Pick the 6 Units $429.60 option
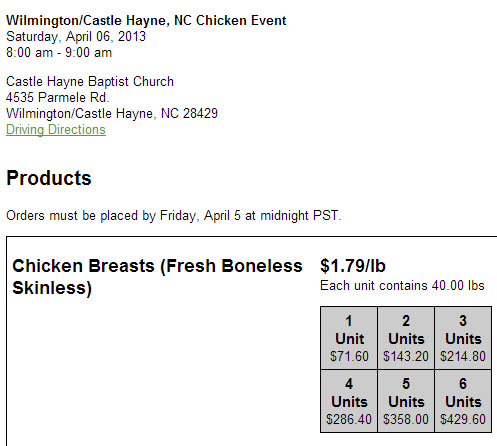The width and height of the screenshot is (497, 446). point(463,401)
